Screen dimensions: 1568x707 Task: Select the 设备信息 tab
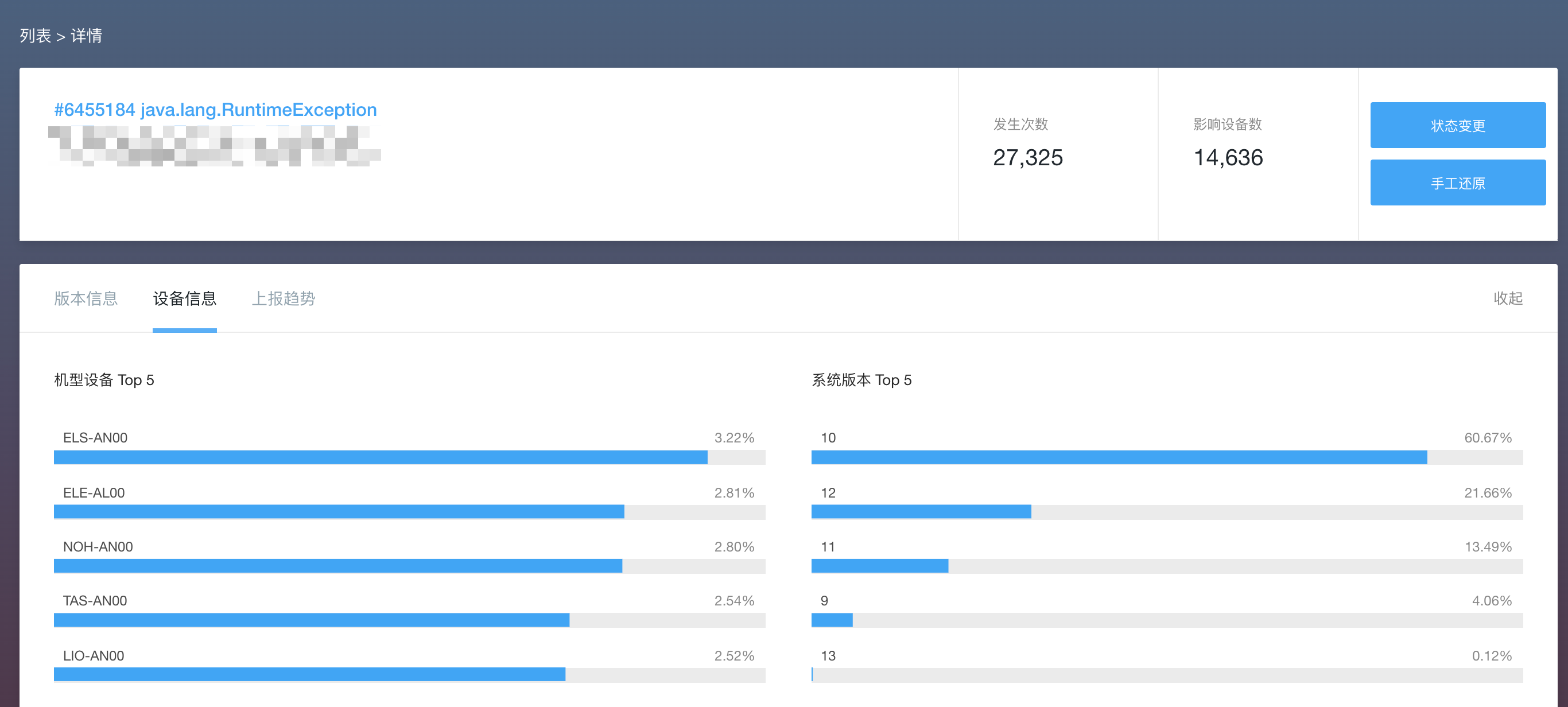(x=184, y=298)
